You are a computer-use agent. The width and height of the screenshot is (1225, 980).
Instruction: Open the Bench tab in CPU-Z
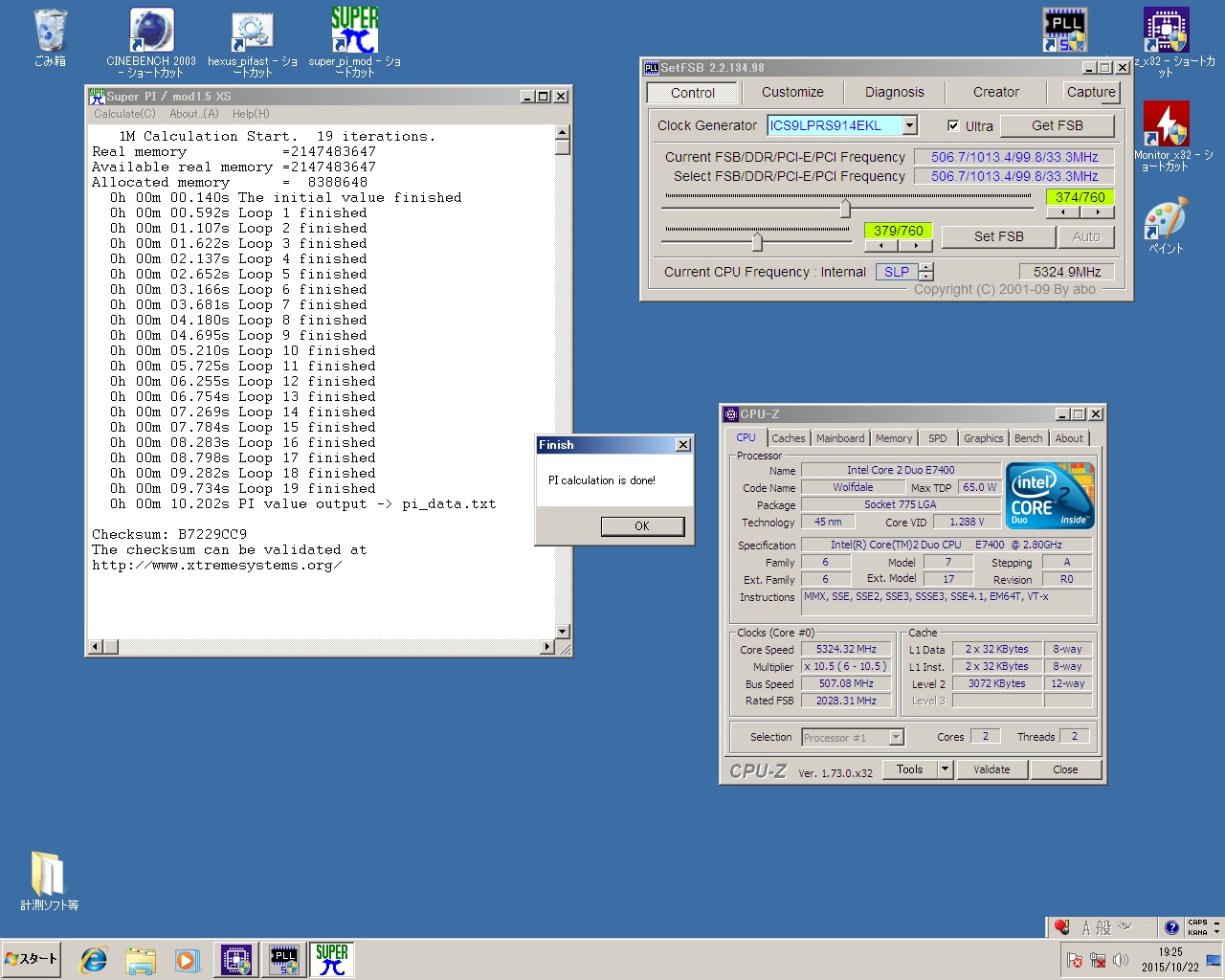(x=1029, y=438)
